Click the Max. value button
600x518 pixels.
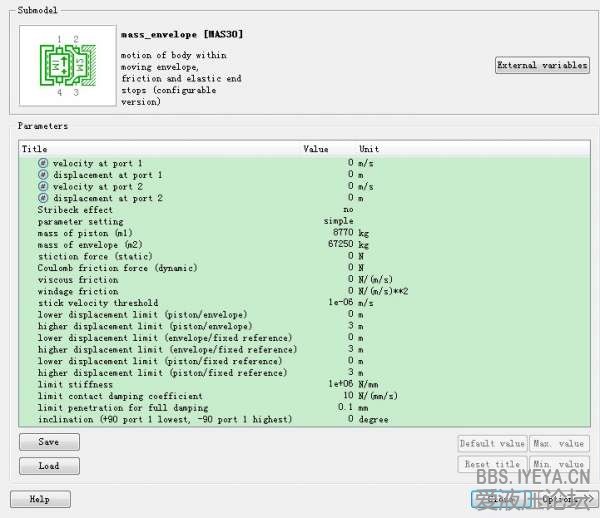tap(559, 443)
